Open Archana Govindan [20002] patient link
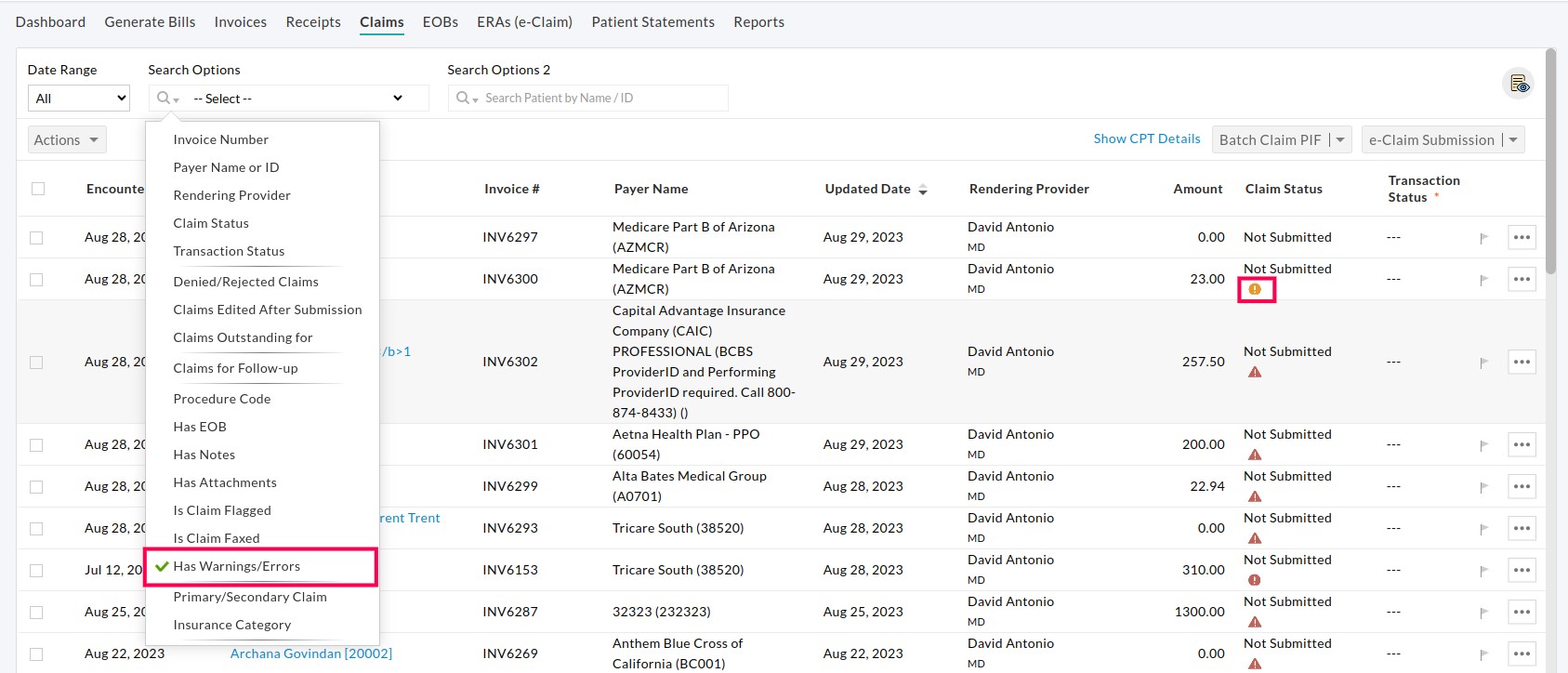Image resolution: width=1568 pixels, height=673 pixels. coord(311,653)
